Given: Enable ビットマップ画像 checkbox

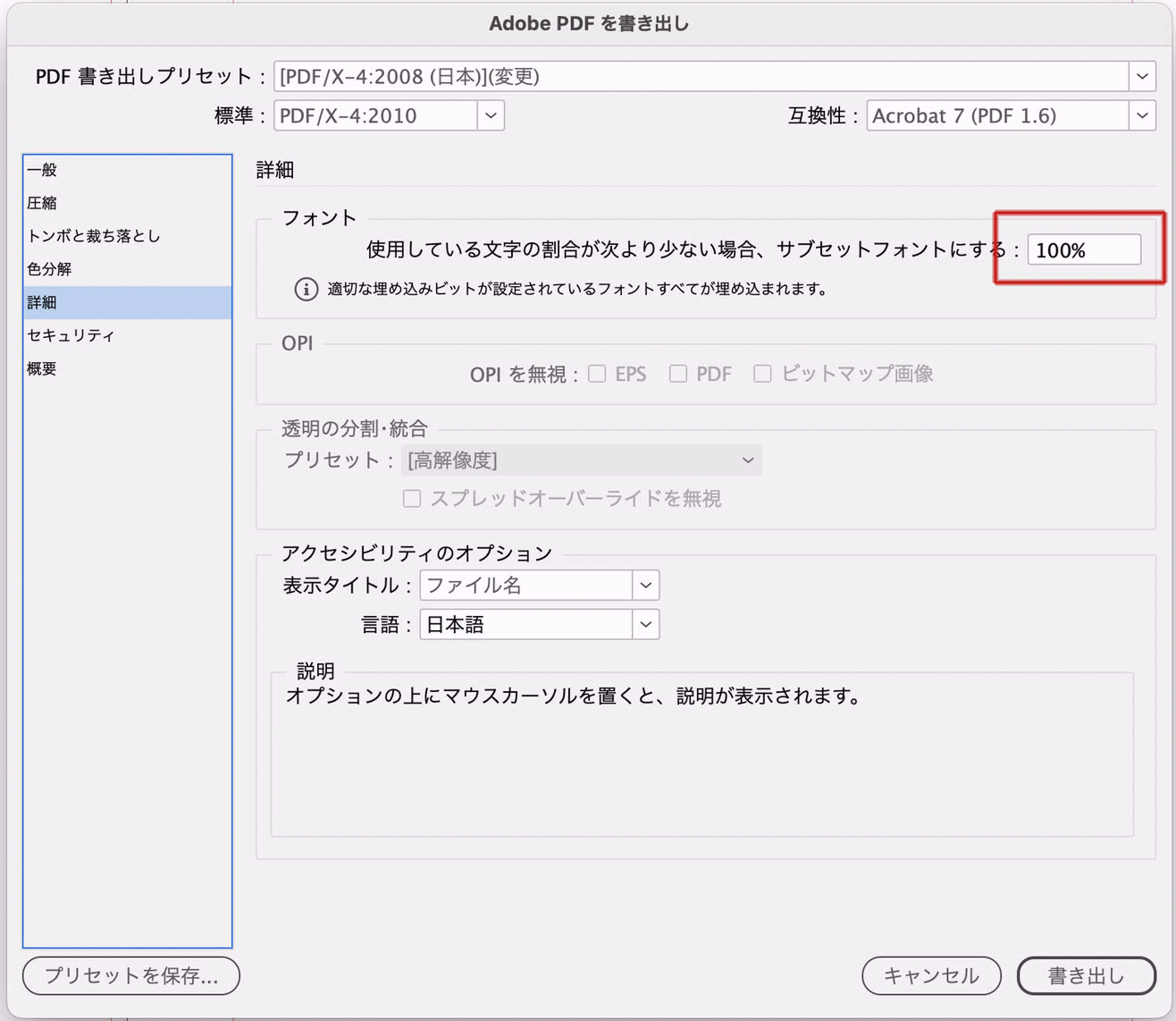Looking at the screenshot, I should pyautogui.click(x=762, y=374).
